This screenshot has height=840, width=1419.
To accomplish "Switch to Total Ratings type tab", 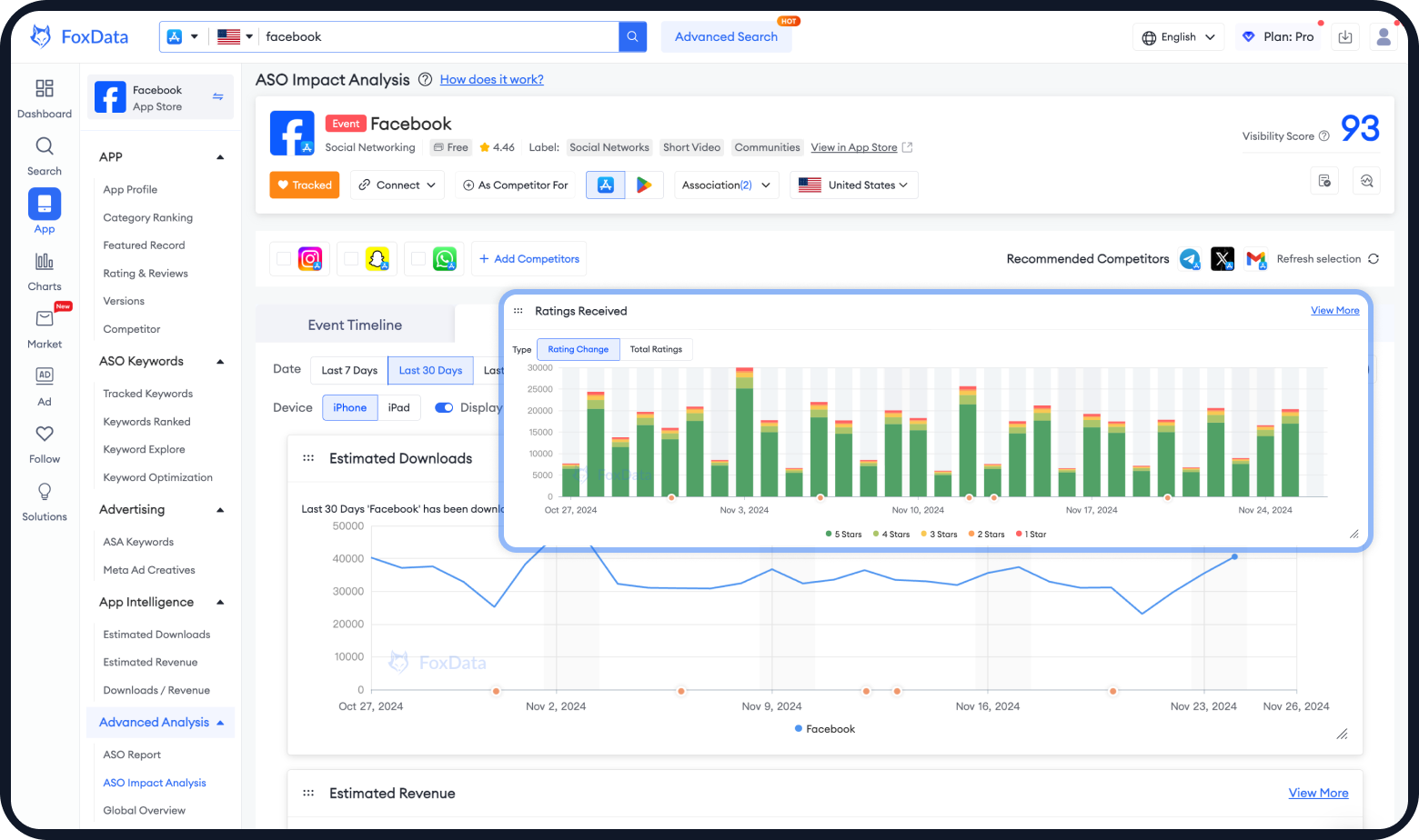I will 656,350.
